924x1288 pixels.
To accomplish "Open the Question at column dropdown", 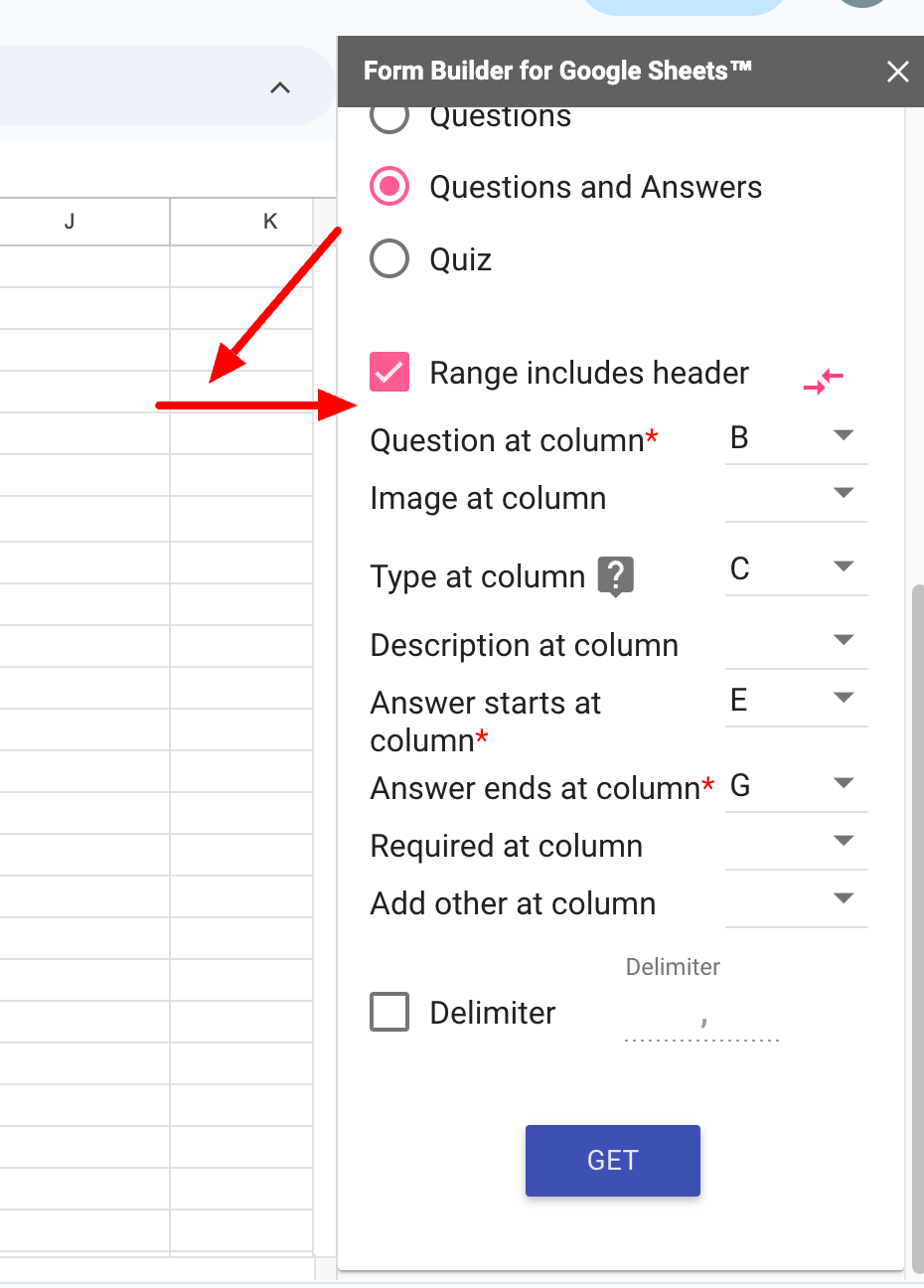I will (796, 437).
